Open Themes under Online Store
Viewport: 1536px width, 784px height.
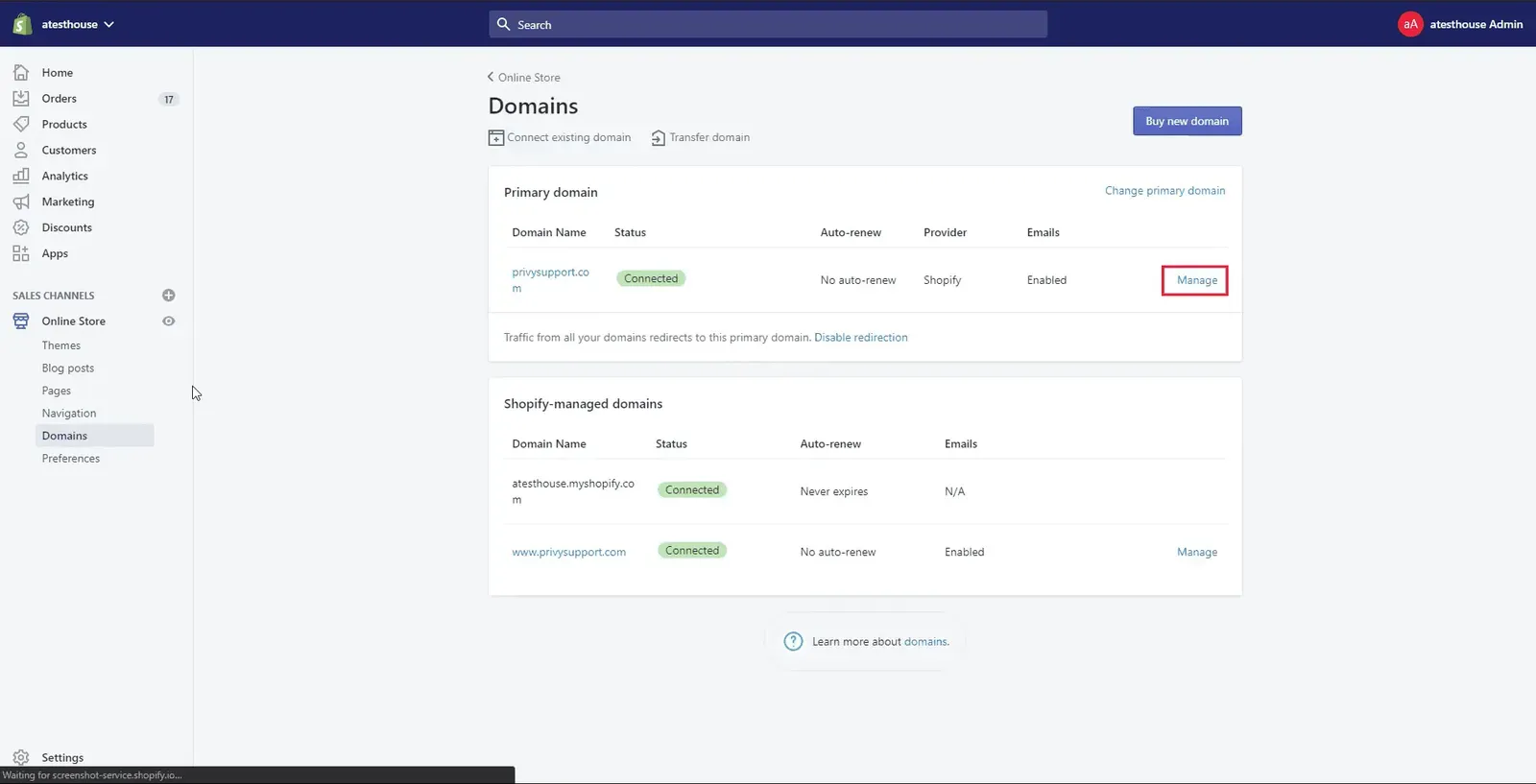[61, 345]
